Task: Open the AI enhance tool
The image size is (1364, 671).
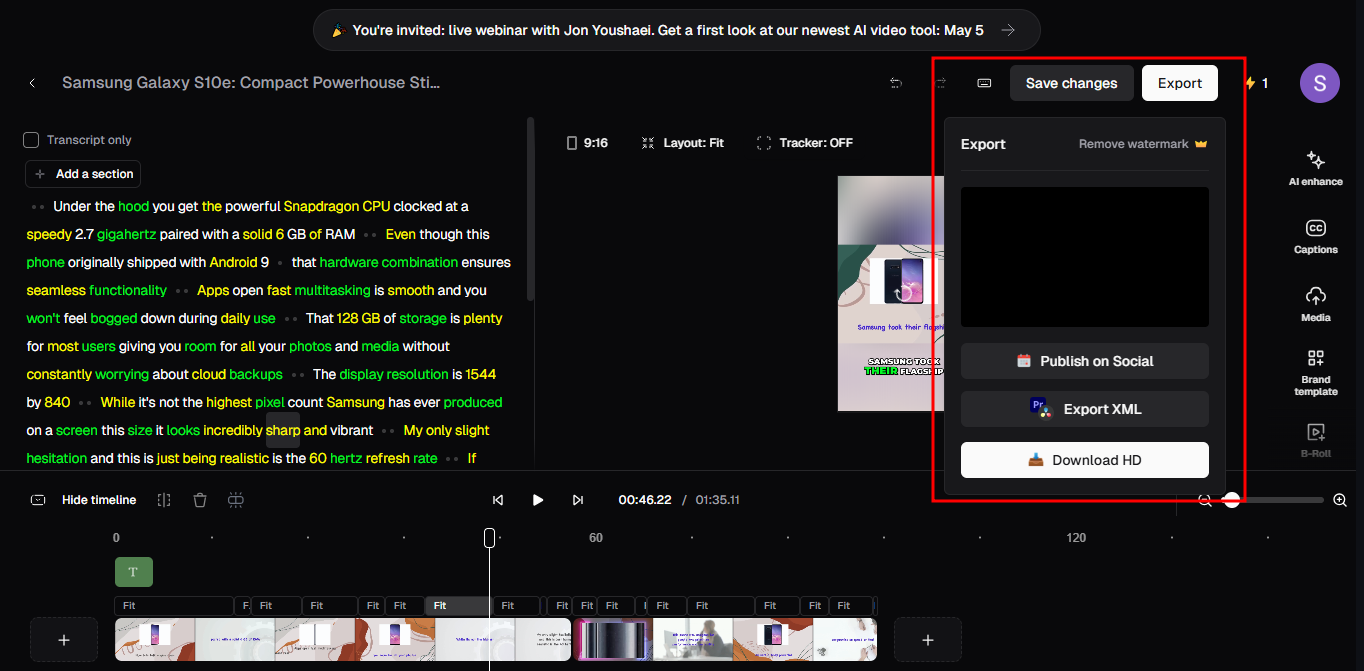Action: coord(1315,168)
